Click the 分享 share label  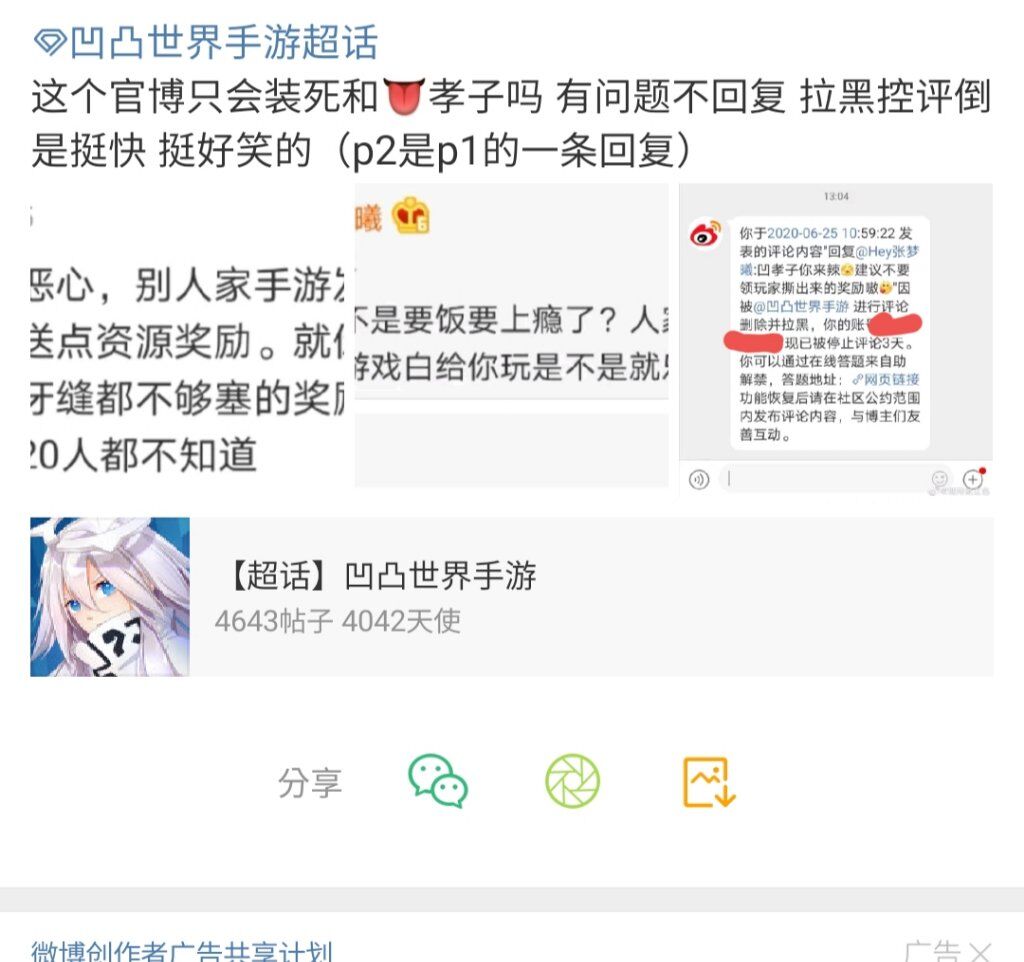pyautogui.click(x=310, y=782)
